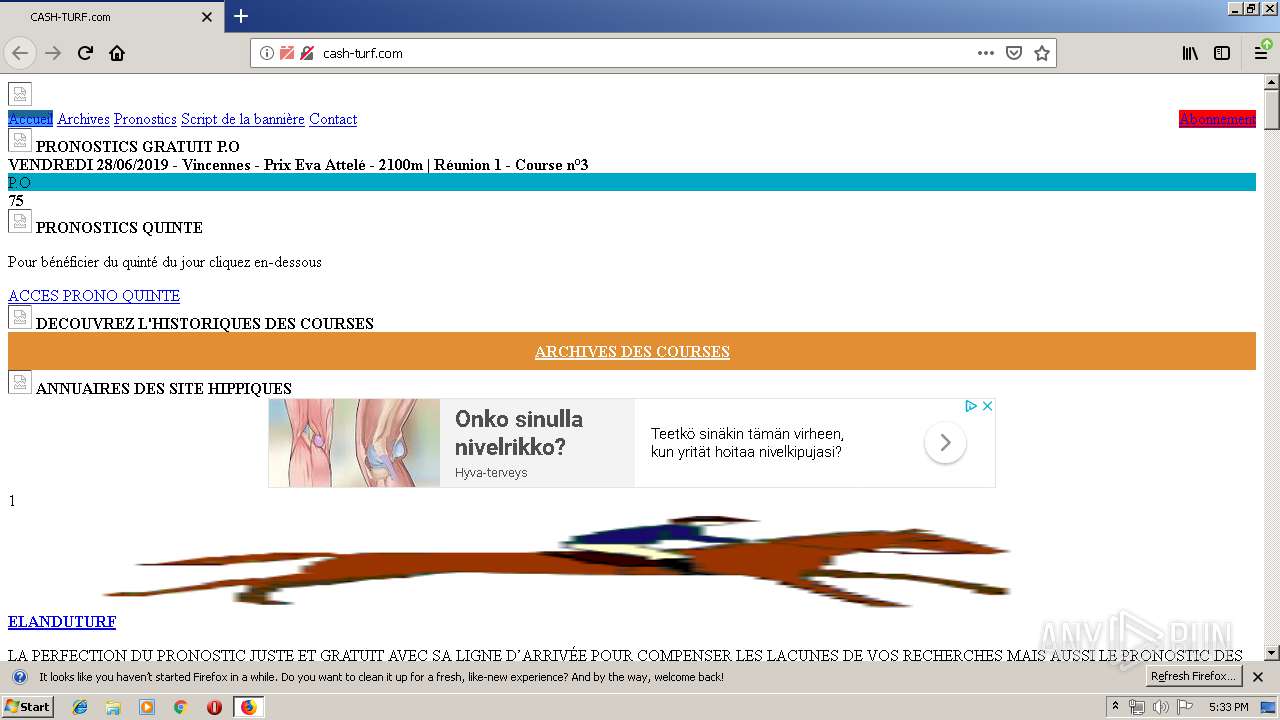The height and width of the screenshot is (720, 1280).
Task: Open the Firefox hamburger menu
Action: (1261, 53)
